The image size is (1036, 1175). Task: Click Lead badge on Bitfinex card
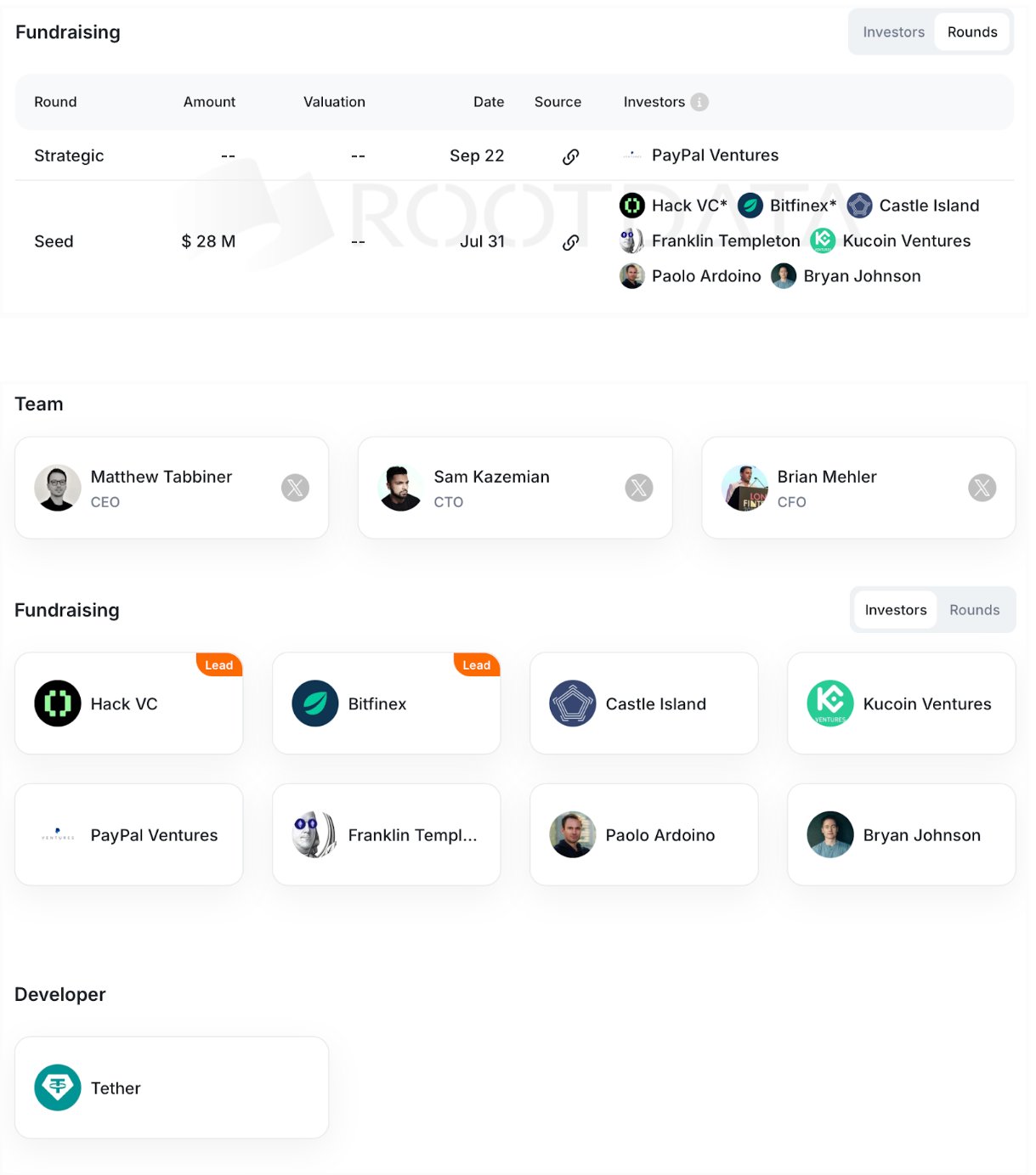click(477, 665)
